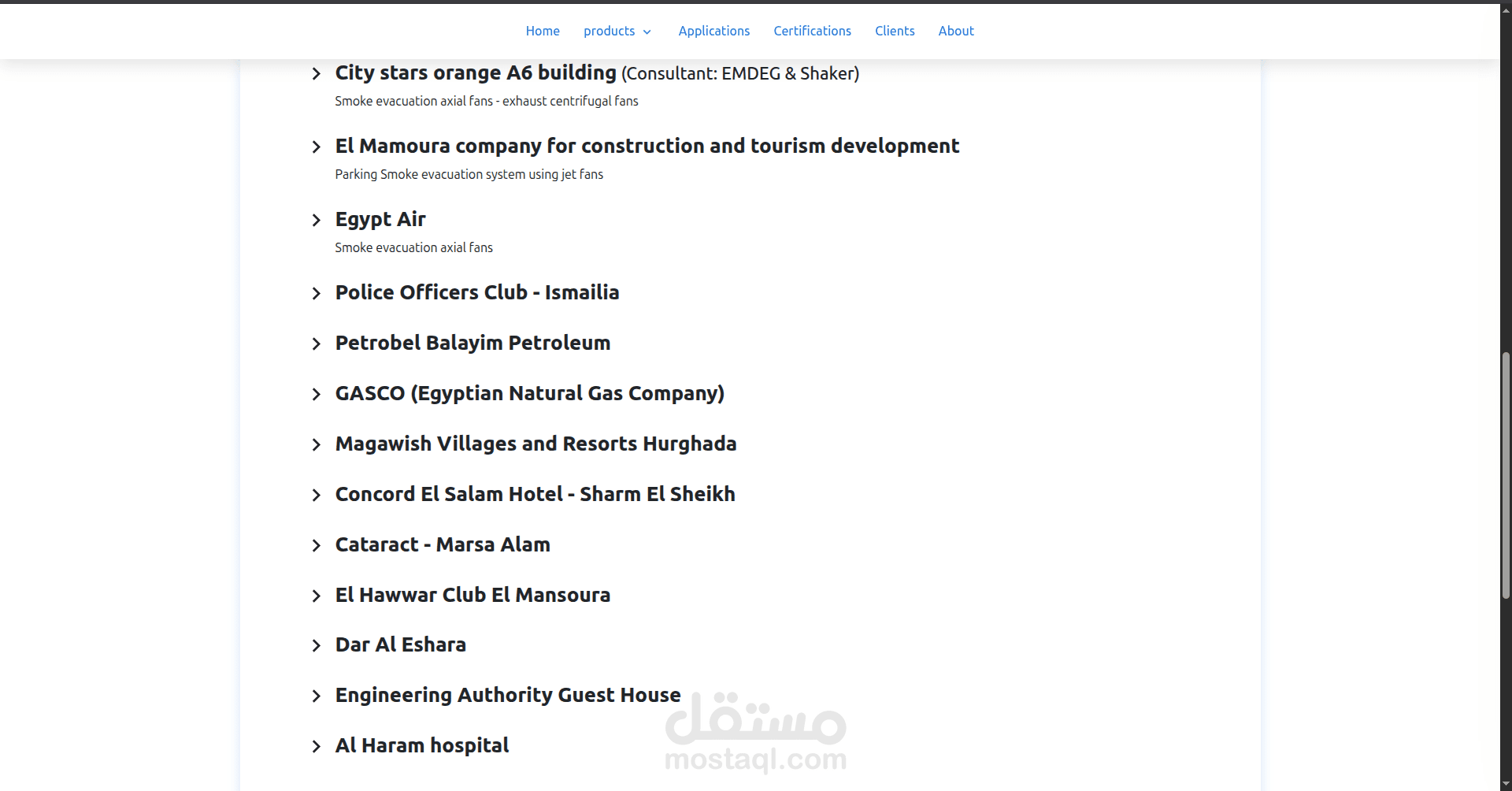
Task: Select Dar Al Eshara text
Action: pyautogui.click(x=400, y=644)
